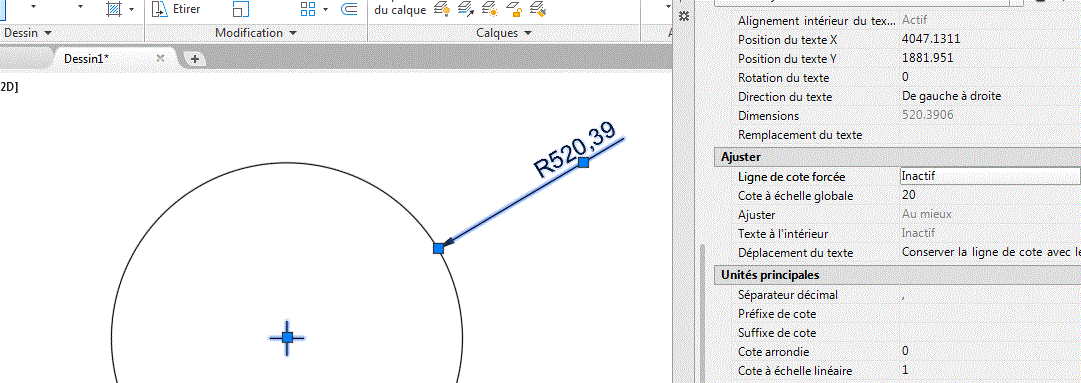The width and height of the screenshot is (1081, 383).
Task: Click the layer unlock padlock icon
Action: click(514, 9)
